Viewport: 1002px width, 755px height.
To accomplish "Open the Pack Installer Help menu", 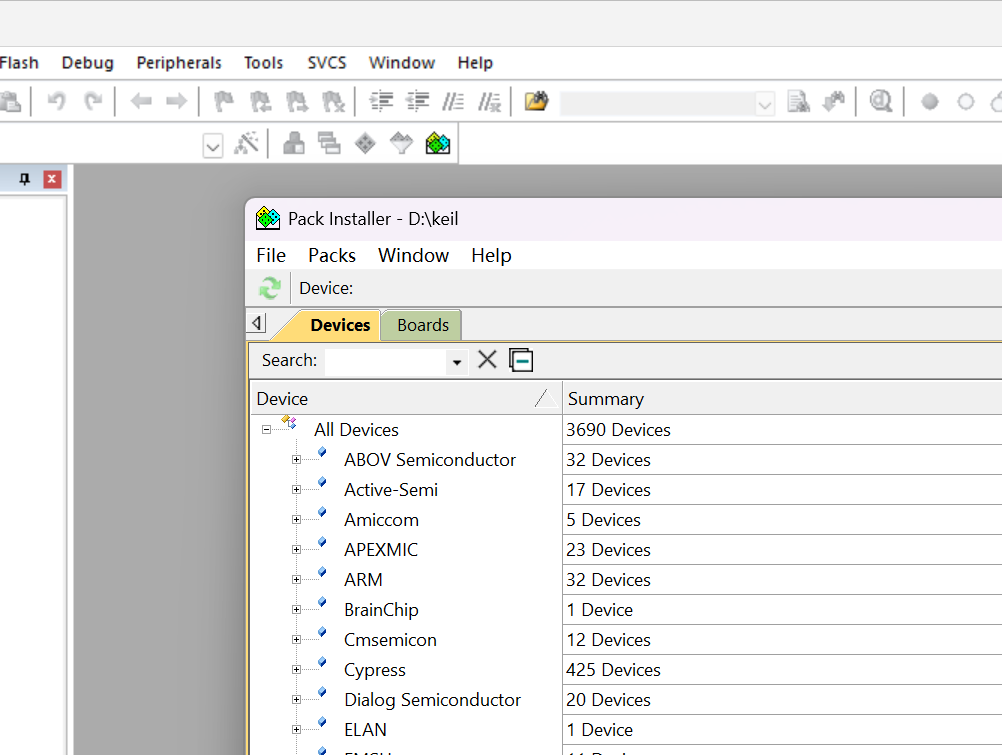I will (x=491, y=255).
